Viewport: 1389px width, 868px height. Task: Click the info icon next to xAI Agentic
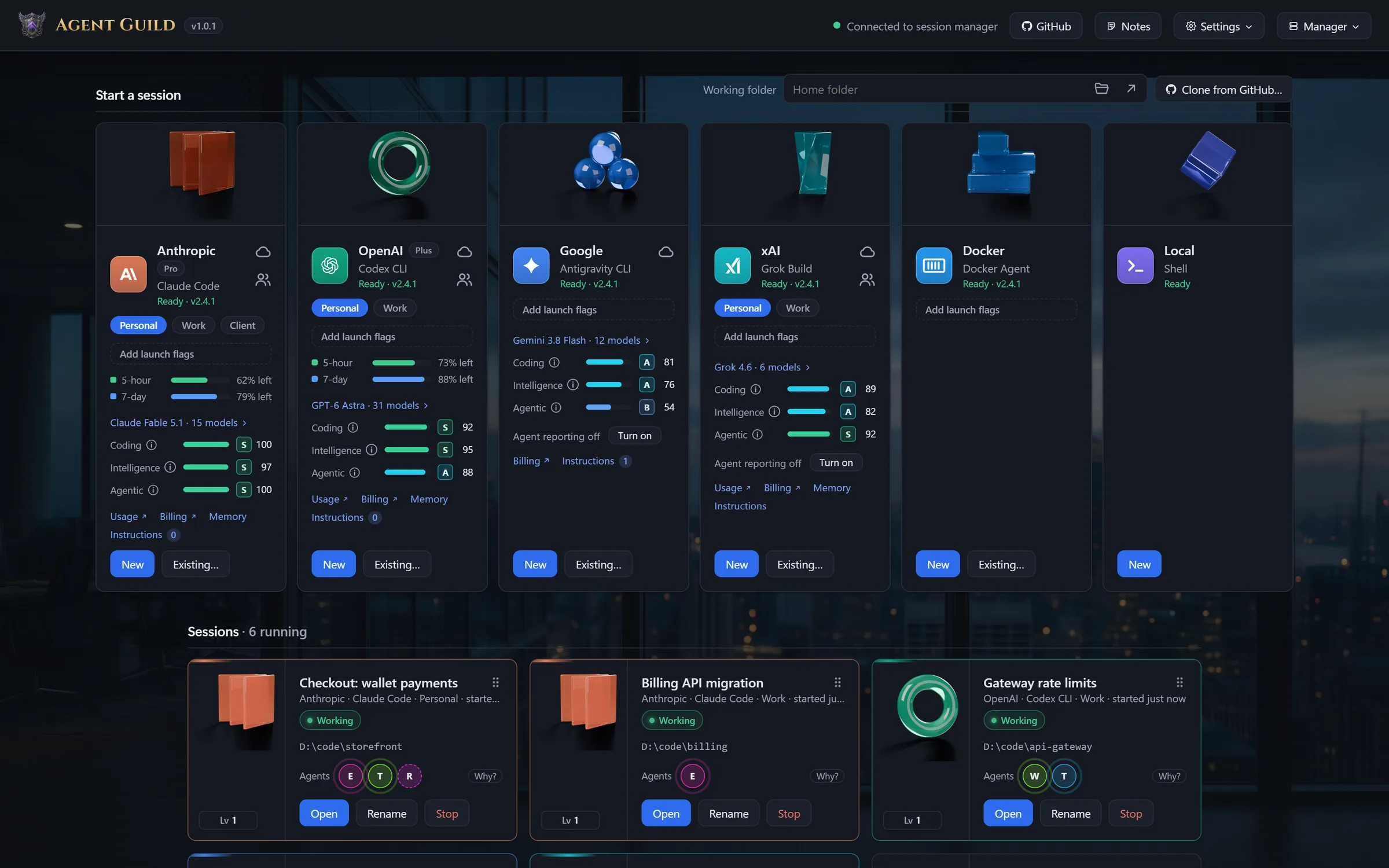coord(758,435)
